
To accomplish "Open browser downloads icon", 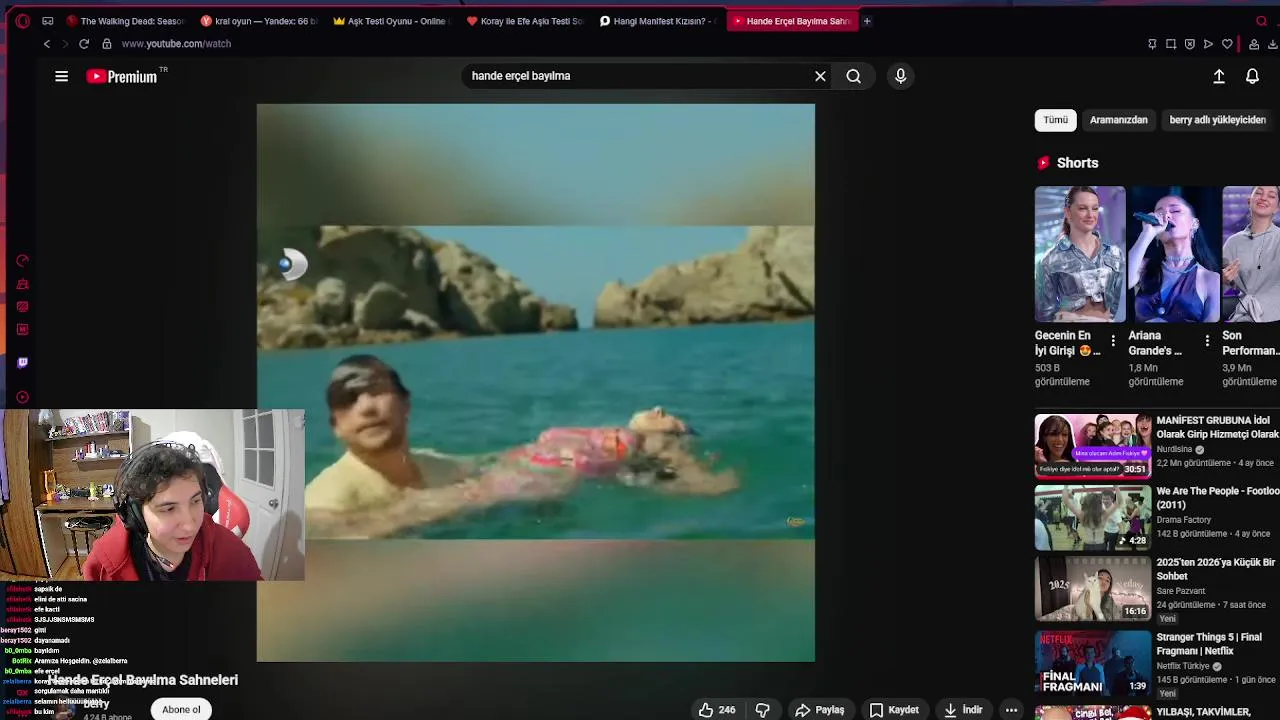I will pyautogui.click(x=1273, y=44).
